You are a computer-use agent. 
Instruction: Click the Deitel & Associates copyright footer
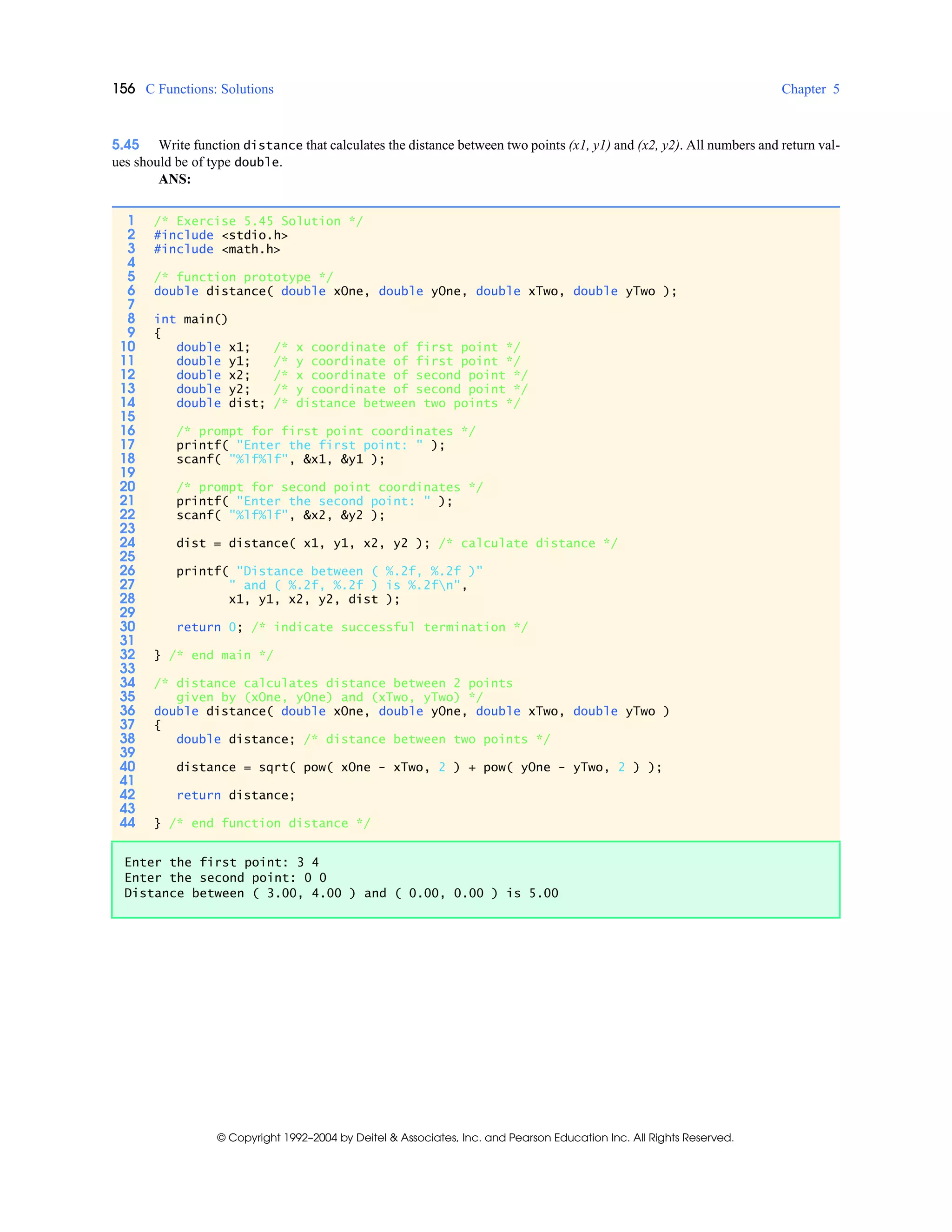(476, 1138)
